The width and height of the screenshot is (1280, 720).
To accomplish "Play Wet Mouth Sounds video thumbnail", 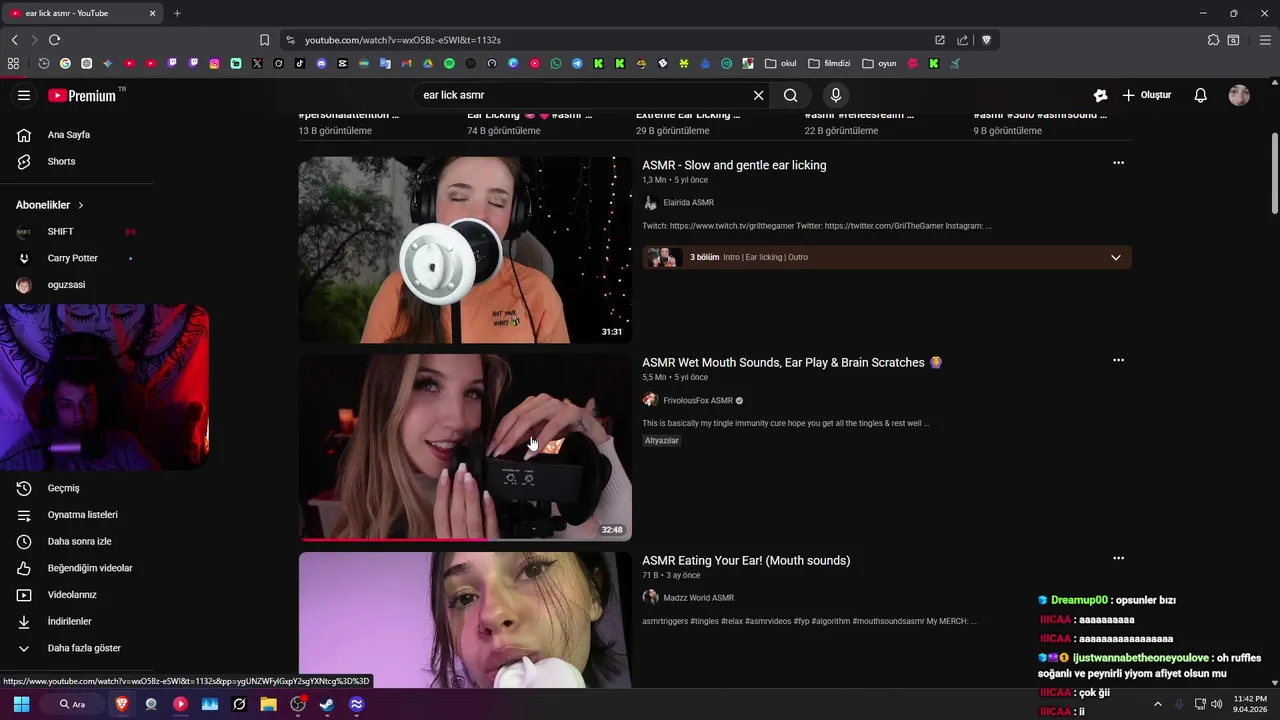I will point(465,447).
